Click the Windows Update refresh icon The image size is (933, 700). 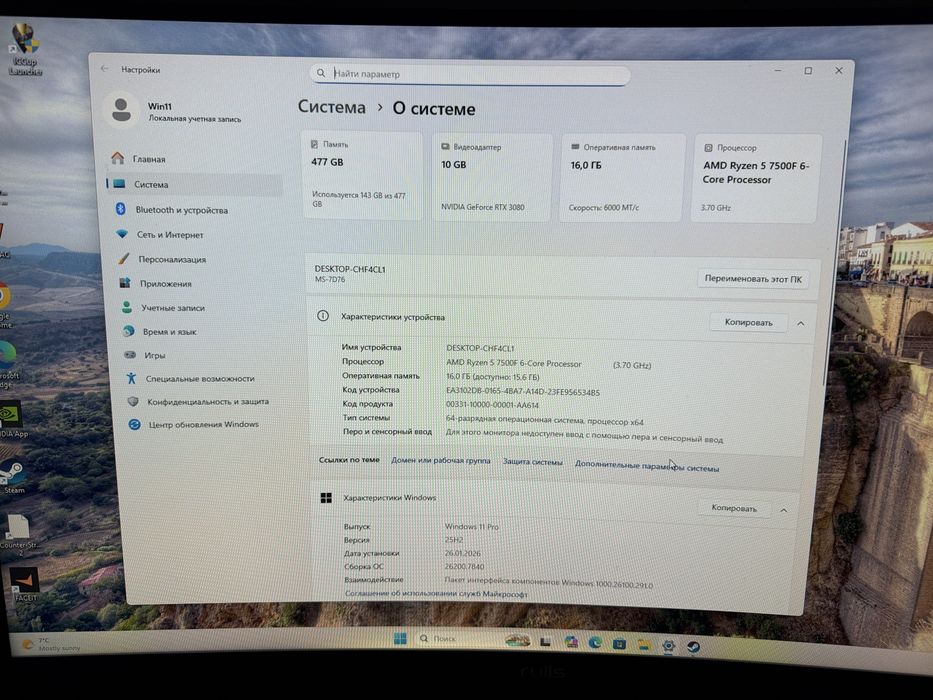pos(134,424)
